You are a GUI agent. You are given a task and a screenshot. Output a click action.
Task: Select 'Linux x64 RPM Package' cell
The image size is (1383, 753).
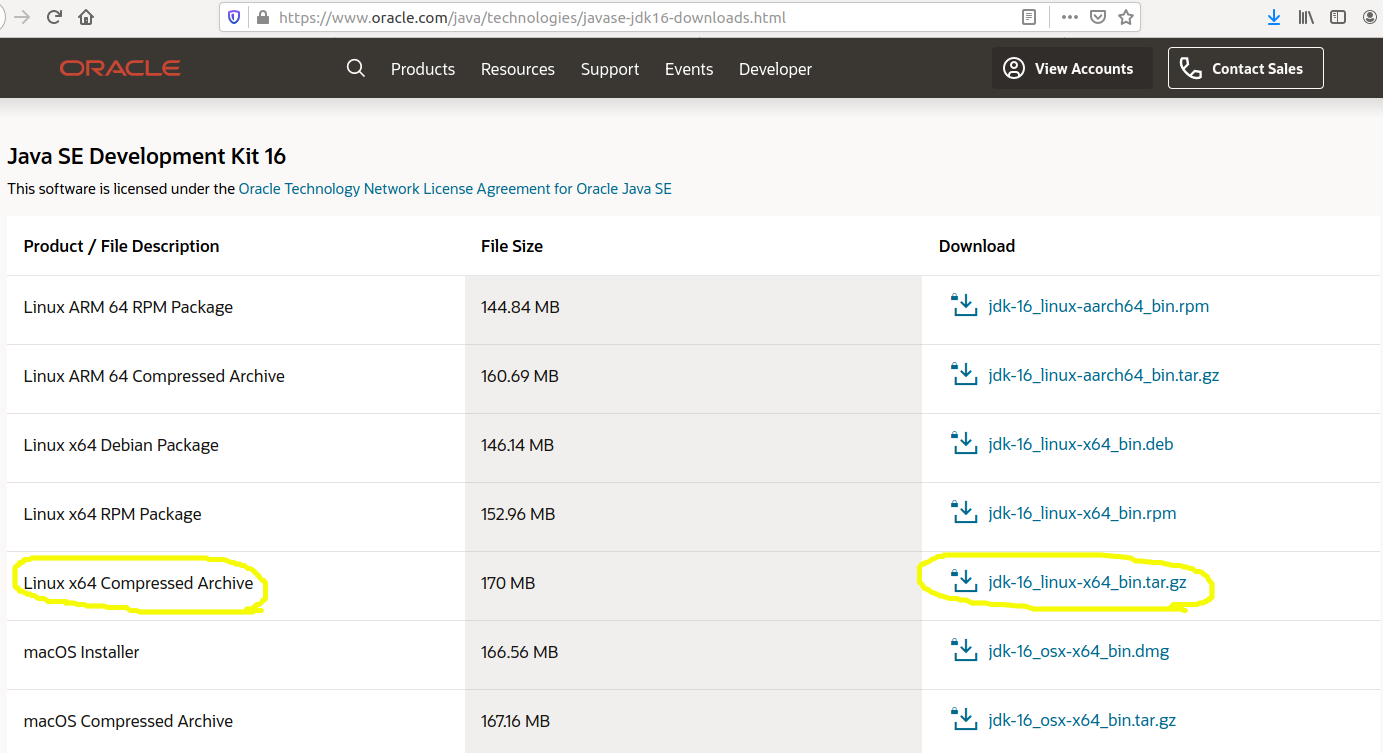coord(112,514)
